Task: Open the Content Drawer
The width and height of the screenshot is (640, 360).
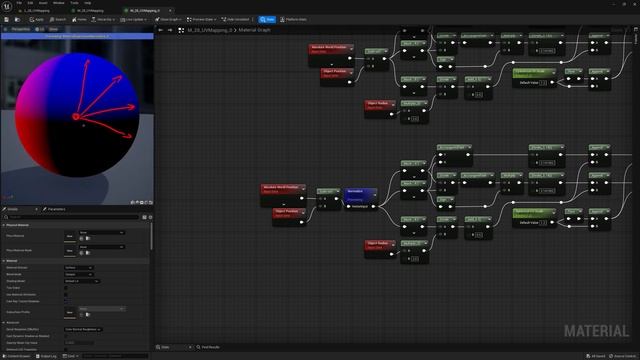Action: [17, 356]
